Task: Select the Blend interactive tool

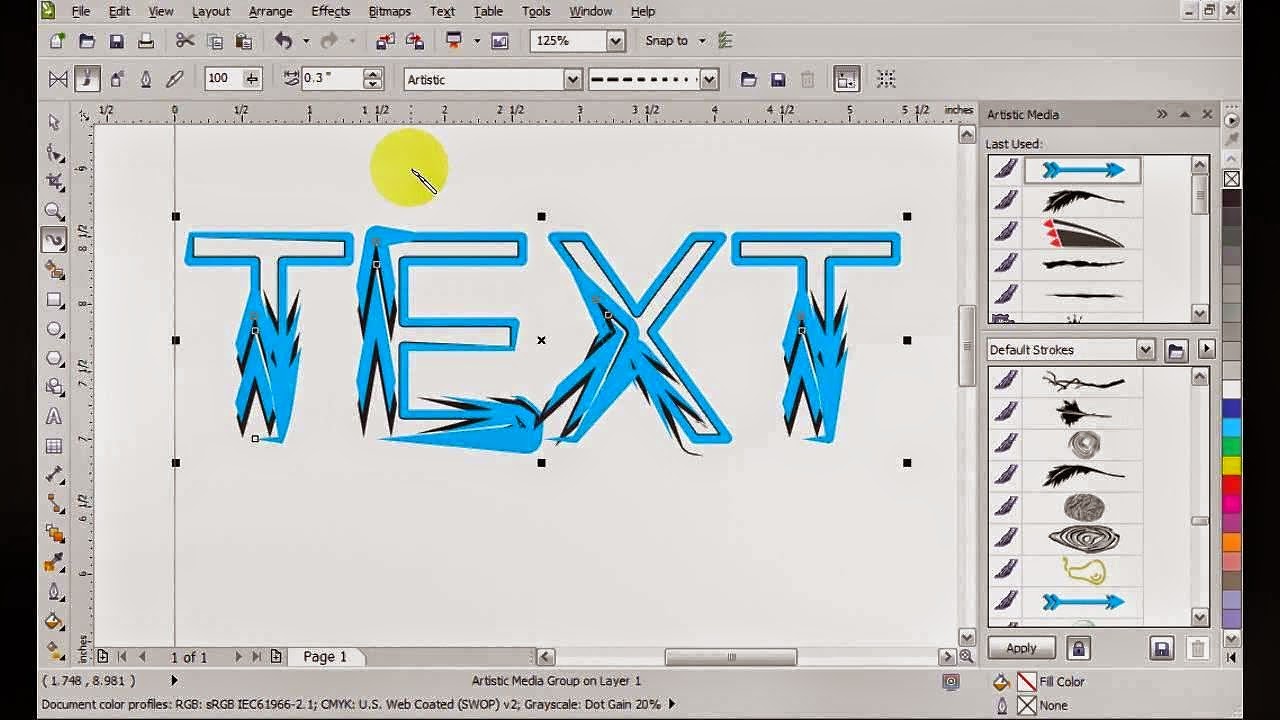Action: (54, 534)
